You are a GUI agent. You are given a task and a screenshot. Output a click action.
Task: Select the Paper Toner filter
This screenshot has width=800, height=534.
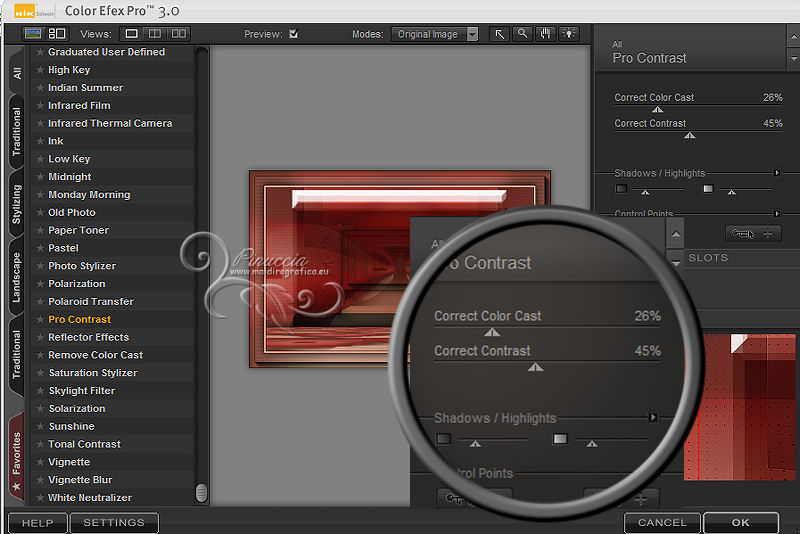[x=78, y=231]
